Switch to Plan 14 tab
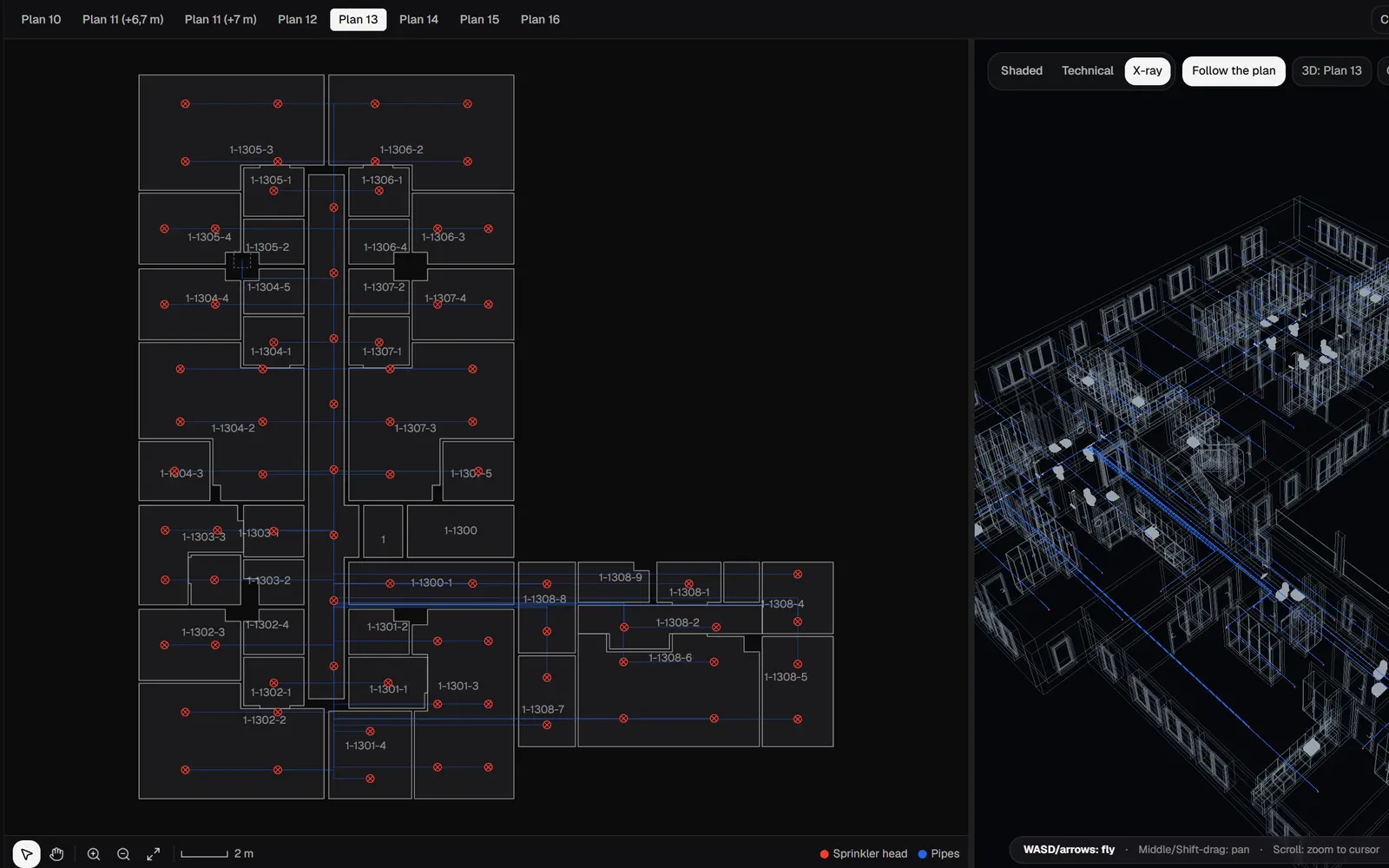The width and height of the screenshot is (1389, 868). (x=418, y=19)
